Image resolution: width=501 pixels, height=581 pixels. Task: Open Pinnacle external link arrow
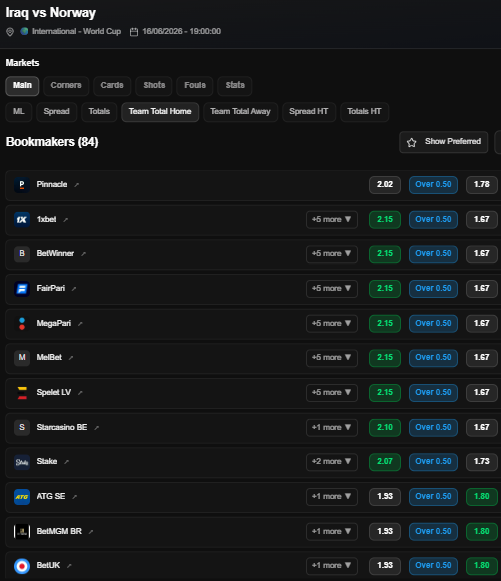[x=77, y=185]
